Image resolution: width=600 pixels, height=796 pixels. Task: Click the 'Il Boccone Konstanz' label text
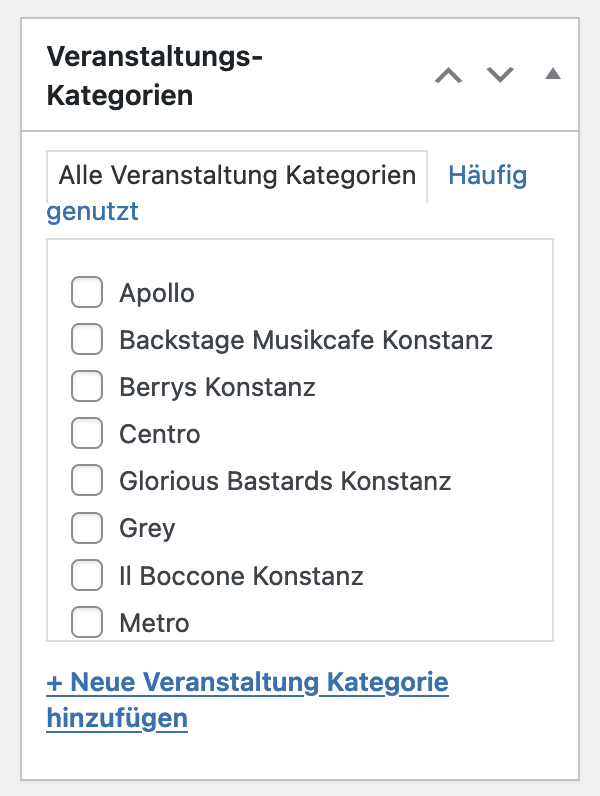click(x=241, y=576)
